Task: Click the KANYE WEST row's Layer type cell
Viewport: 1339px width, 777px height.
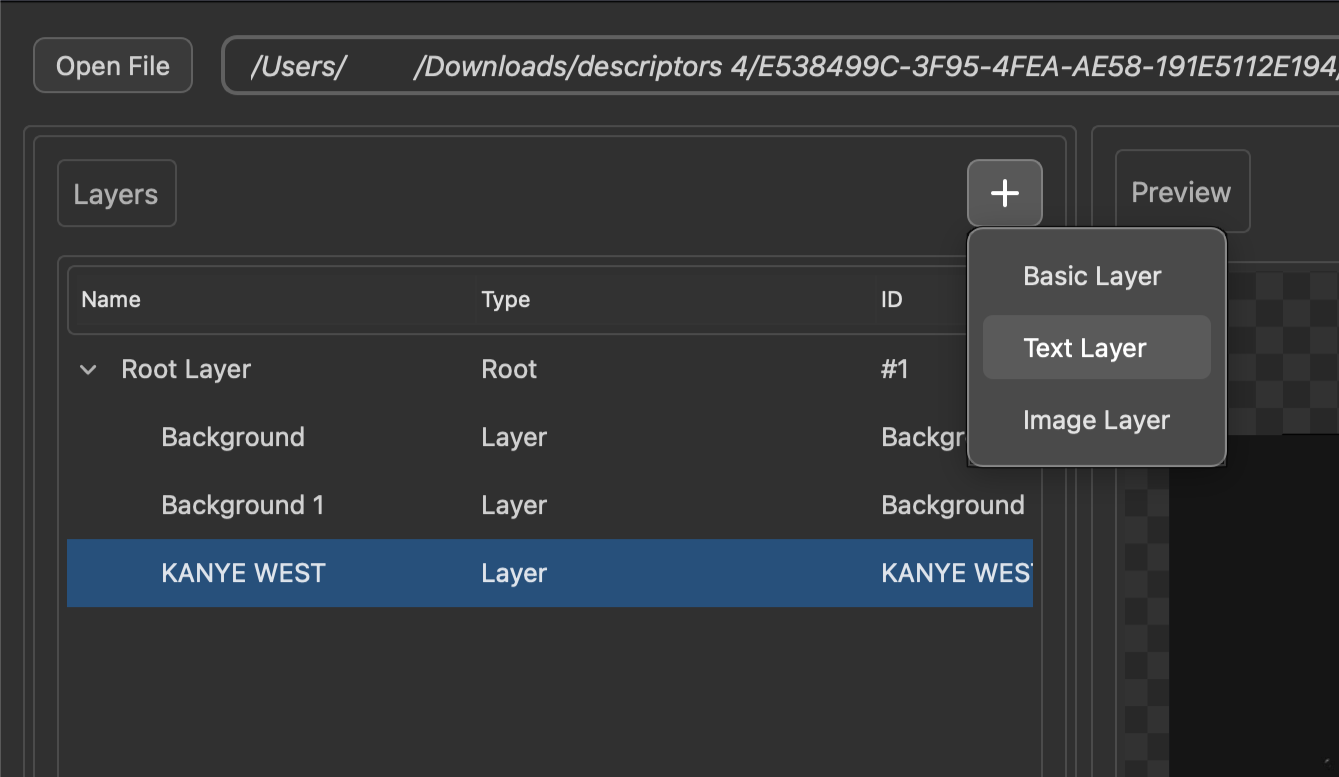Action: (514, 574)
